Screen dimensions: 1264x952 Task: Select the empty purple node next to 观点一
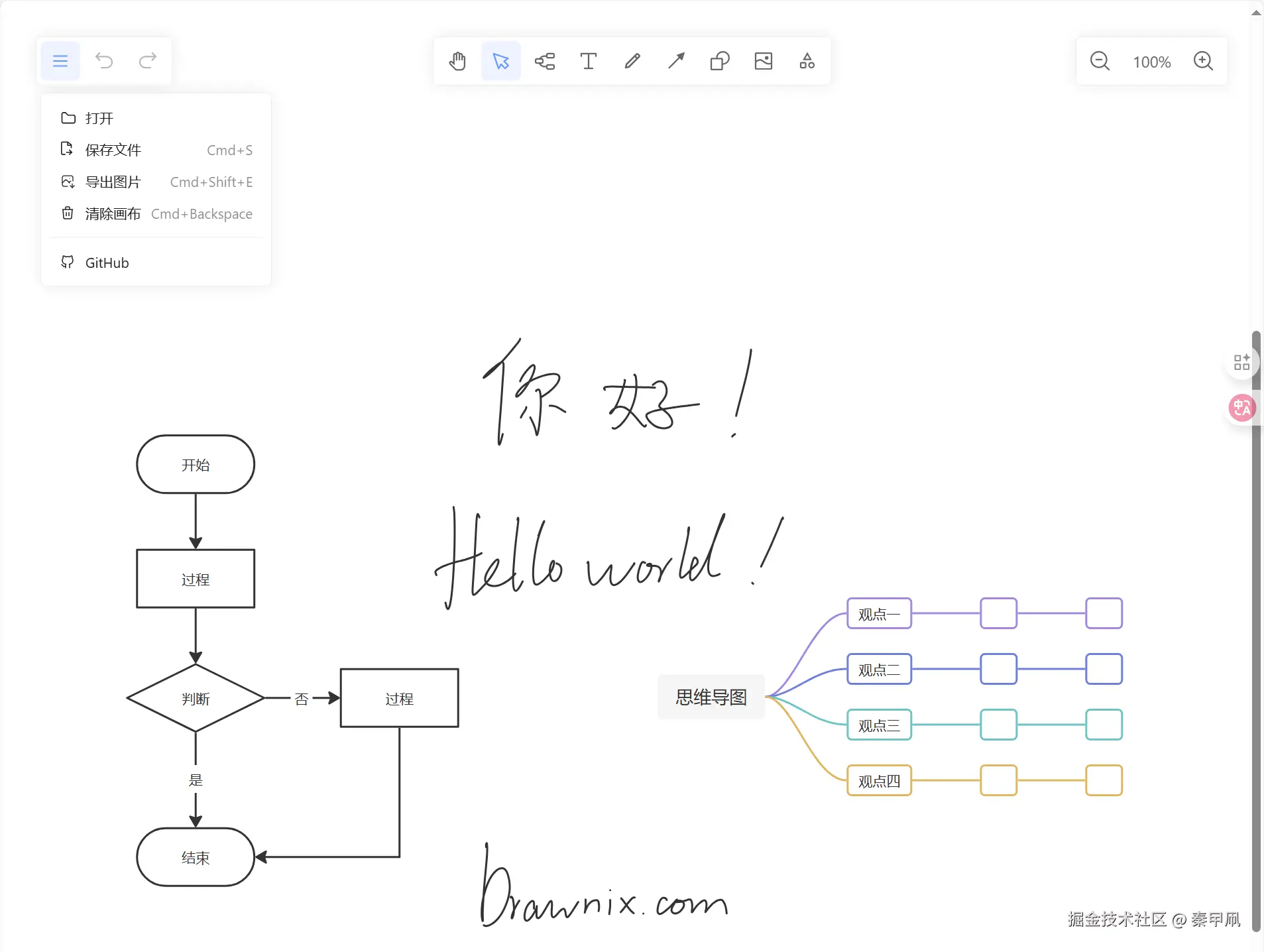(x=999, y=614)
